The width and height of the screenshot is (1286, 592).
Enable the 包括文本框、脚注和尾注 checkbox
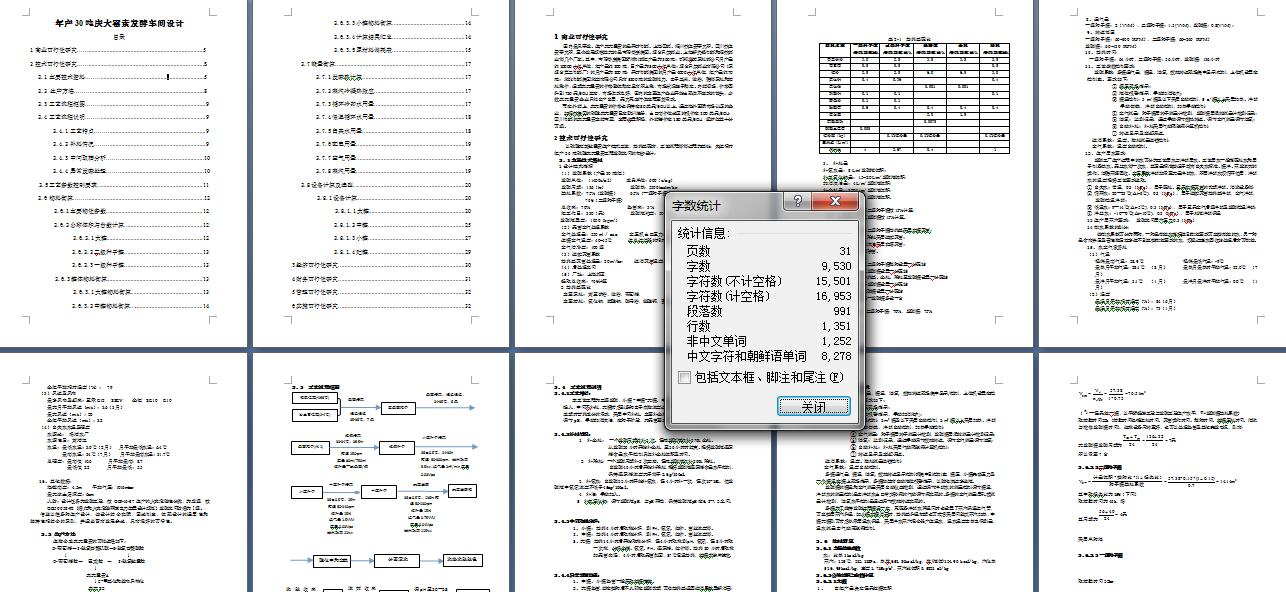[x=684, y=377]
